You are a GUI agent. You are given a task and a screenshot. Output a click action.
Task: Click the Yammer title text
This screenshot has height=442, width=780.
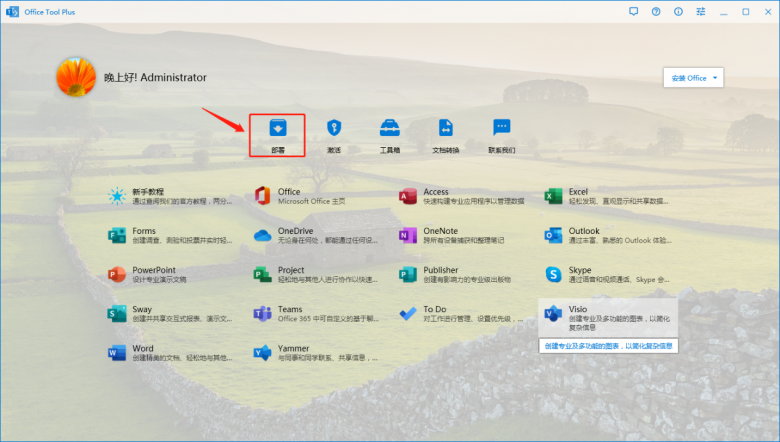click(293, 349)
